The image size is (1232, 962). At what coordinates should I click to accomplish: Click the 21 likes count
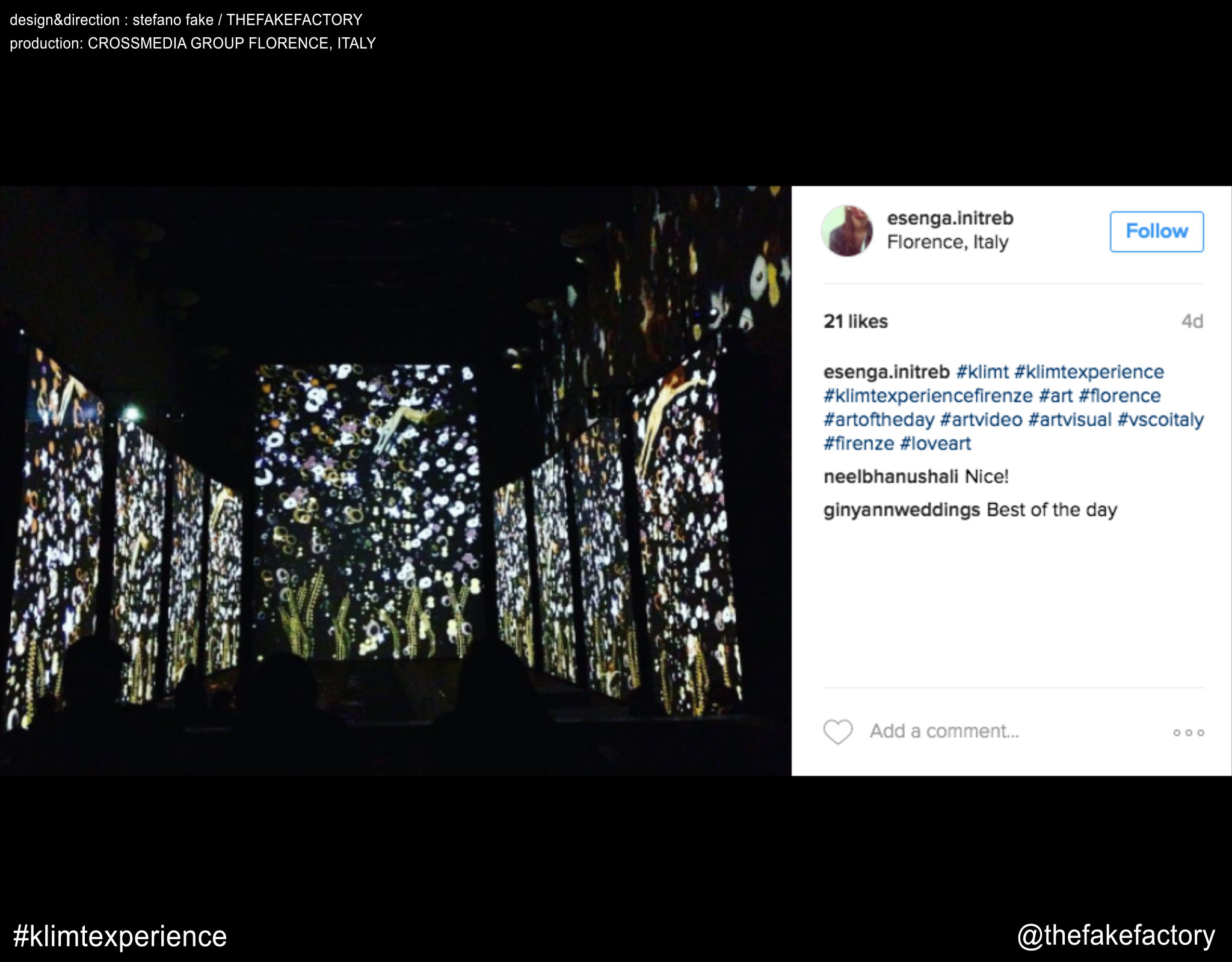[855, 322]
